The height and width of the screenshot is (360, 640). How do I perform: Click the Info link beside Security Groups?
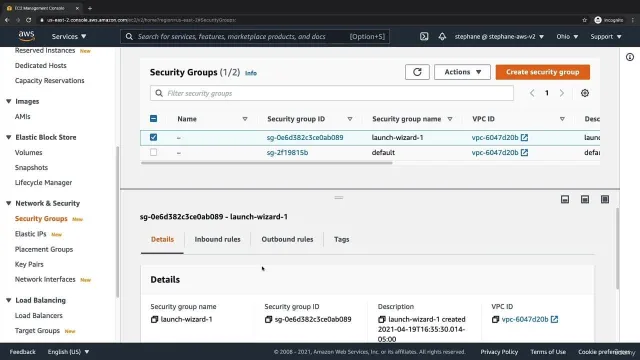251,73
